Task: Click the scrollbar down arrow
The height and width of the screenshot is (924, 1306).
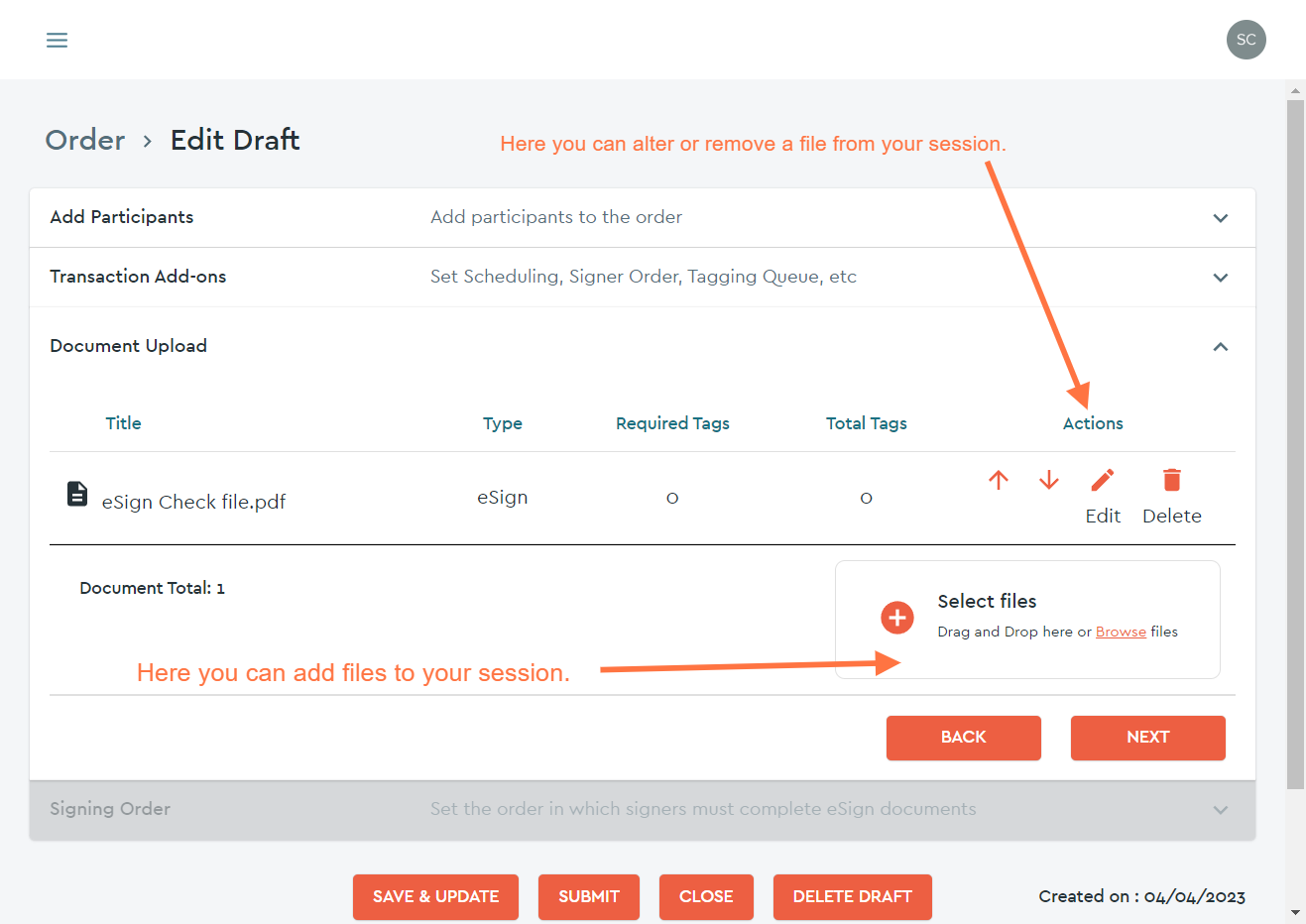Action: coord(1295,912)
